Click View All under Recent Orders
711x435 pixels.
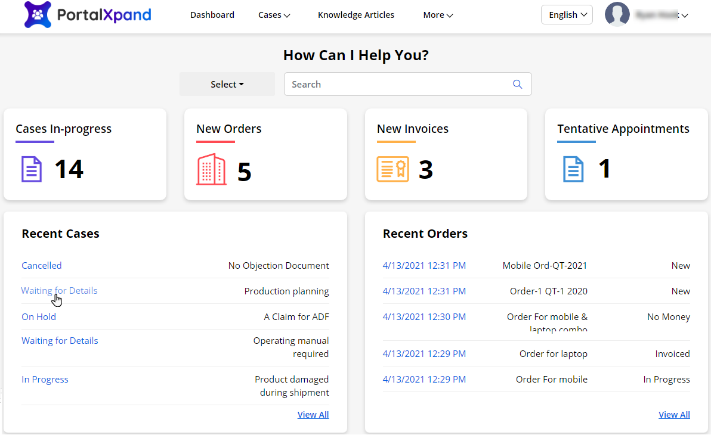(x=673, y=414)
